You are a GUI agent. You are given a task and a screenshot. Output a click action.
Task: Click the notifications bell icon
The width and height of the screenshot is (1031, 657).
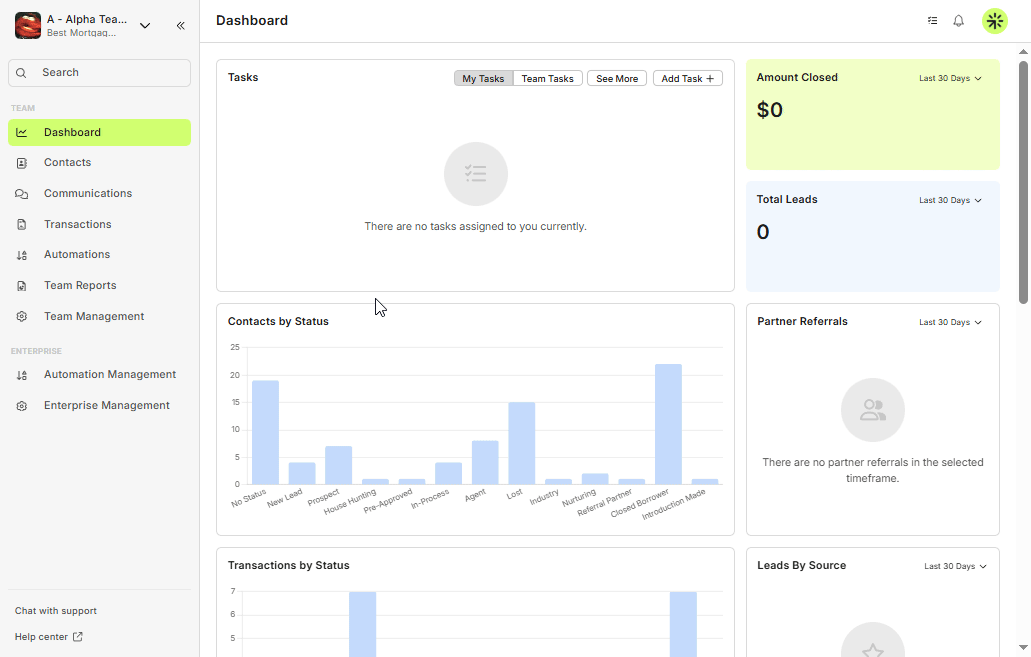pos(958,21)
